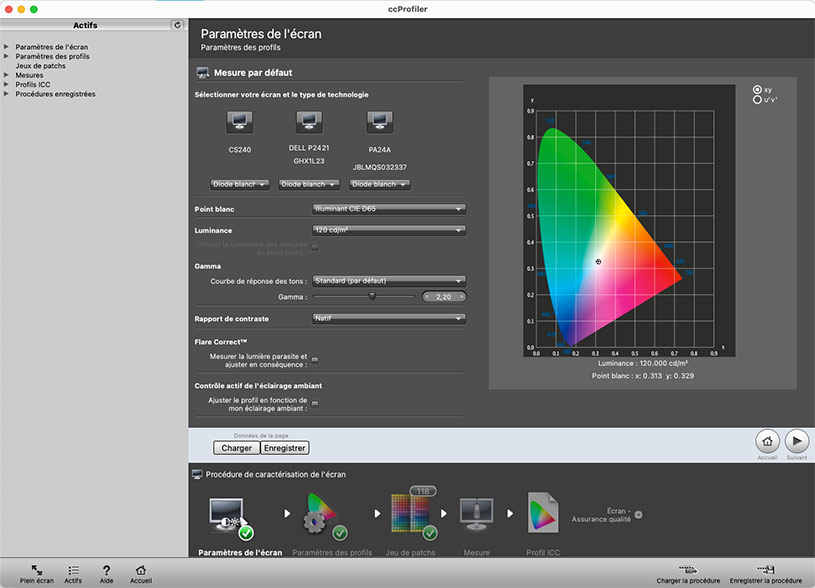This screenshot has width=815, height=588.
Task: Toggle the ambient lighting profile adjustment checkbox
Action: point(315,403)
